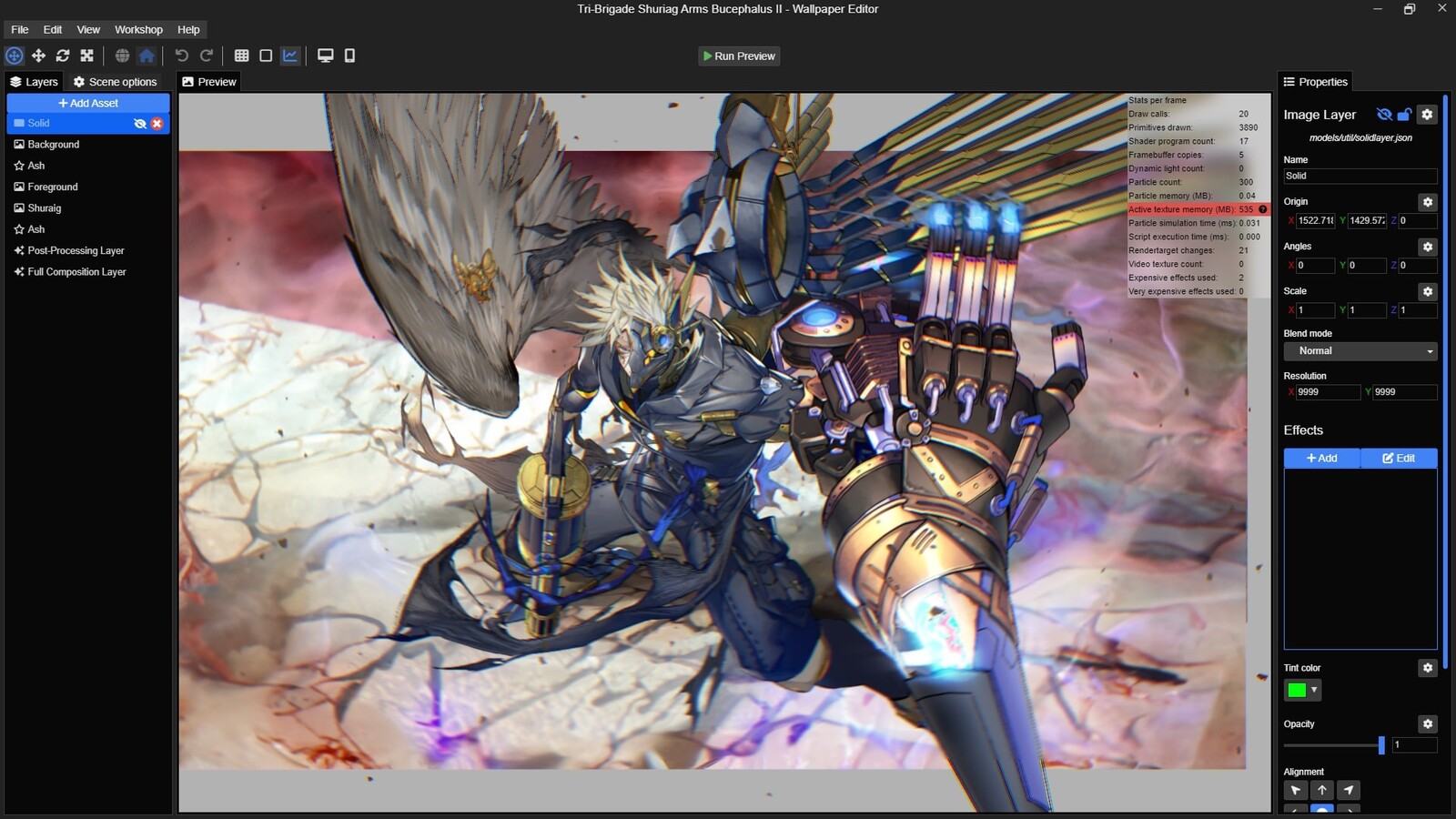The image size is (1456, 819).
Task: Click the Origin Y value field
Action: pos(1367,221)
